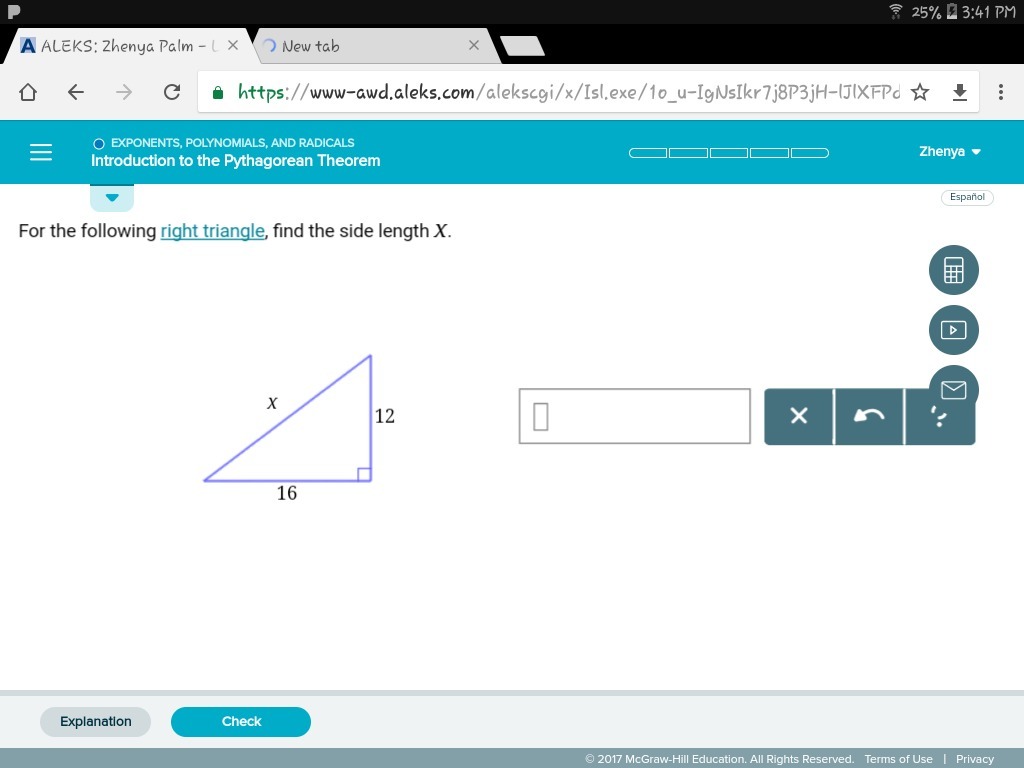Tap the Wi-Fi status icon
This screenshot has height=768, width=1024.
[x=896, y=11]
